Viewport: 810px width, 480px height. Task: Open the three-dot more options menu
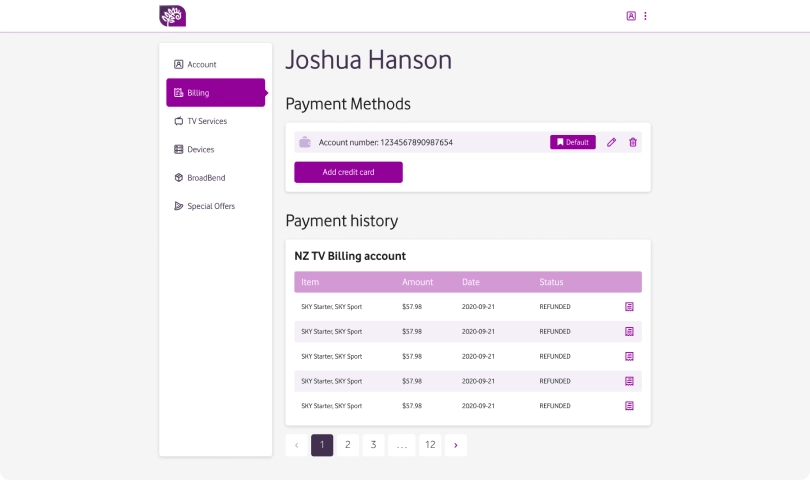tap(646, 16)
